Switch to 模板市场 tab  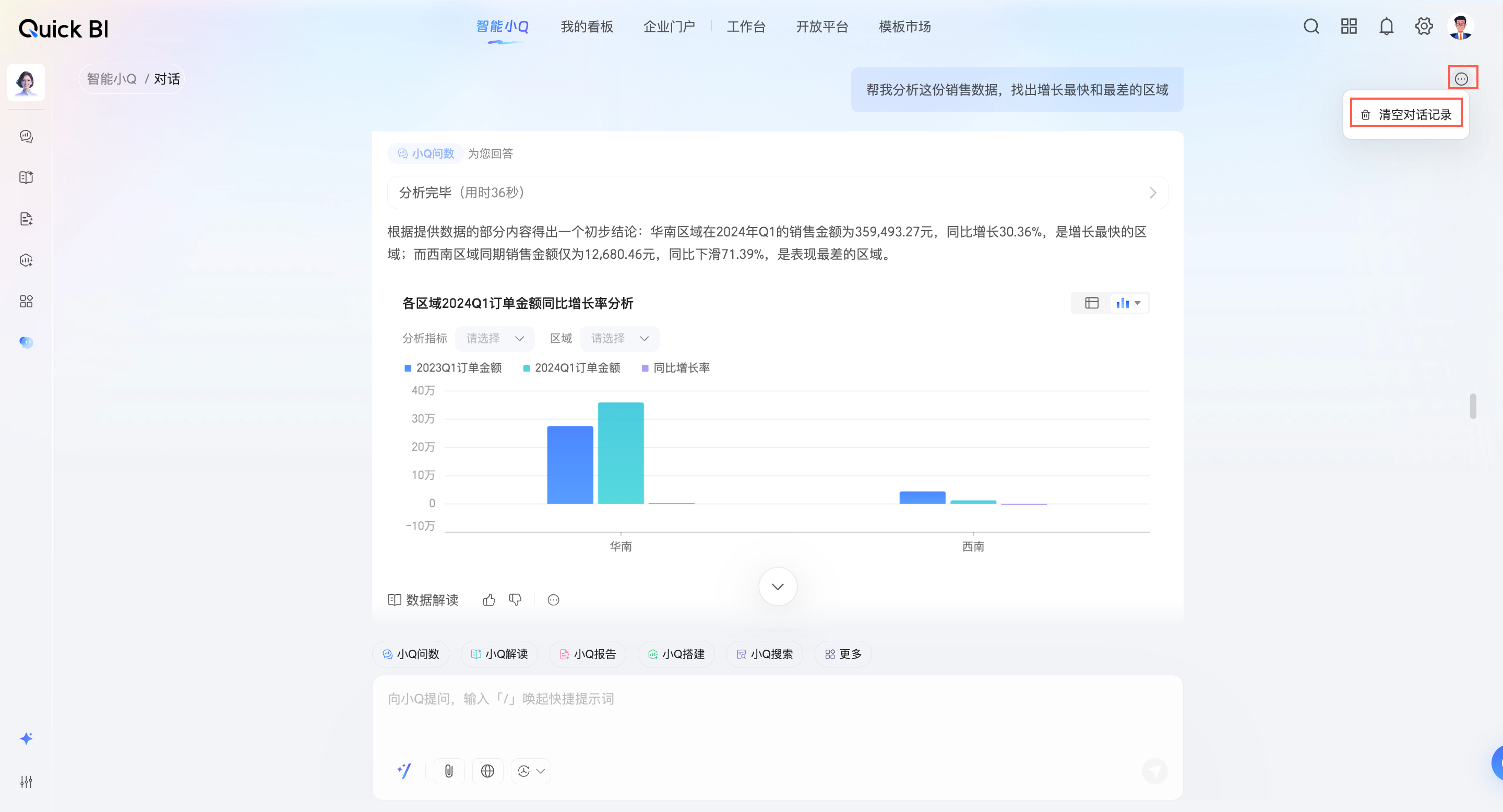[x=904, y=27]
